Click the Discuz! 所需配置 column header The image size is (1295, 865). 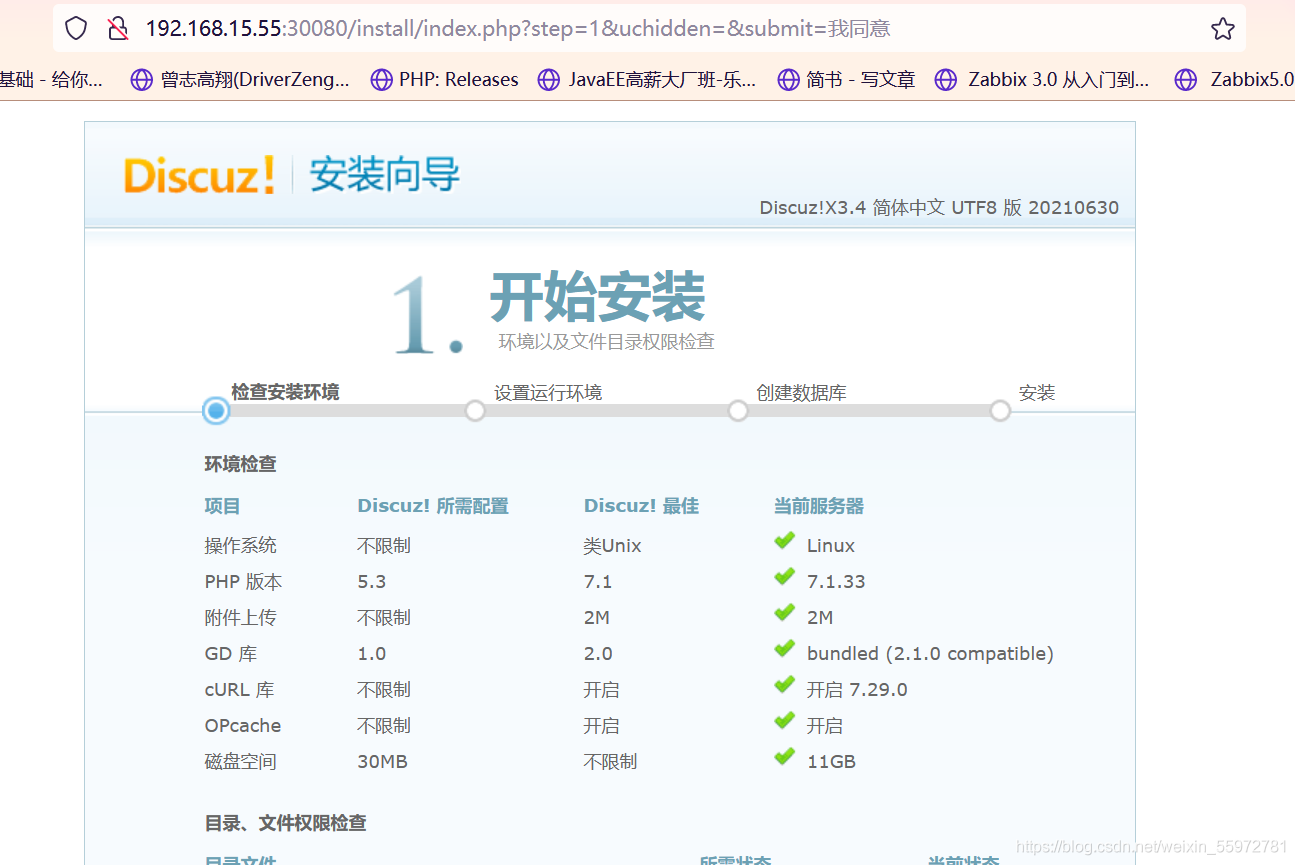(x=433, y=506)
